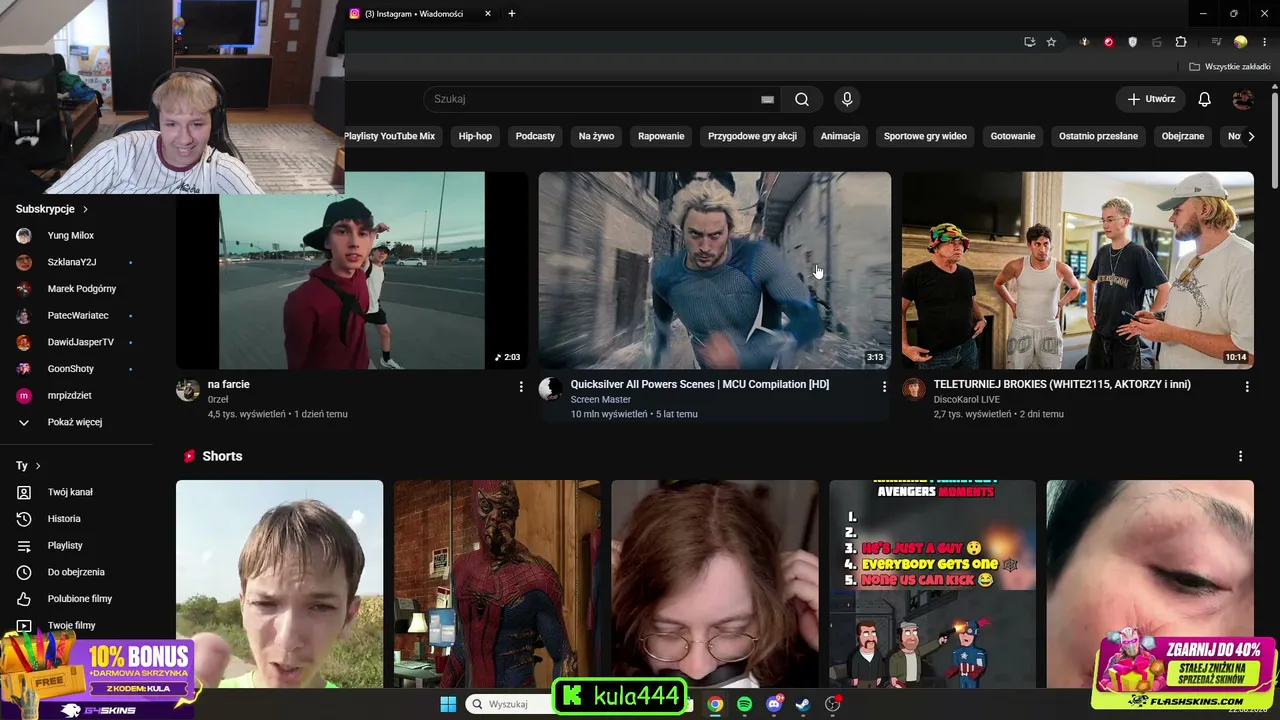Open Steam from the taskbar
The width and height of the screenshot is (1280, 720).
click(802, 704)
